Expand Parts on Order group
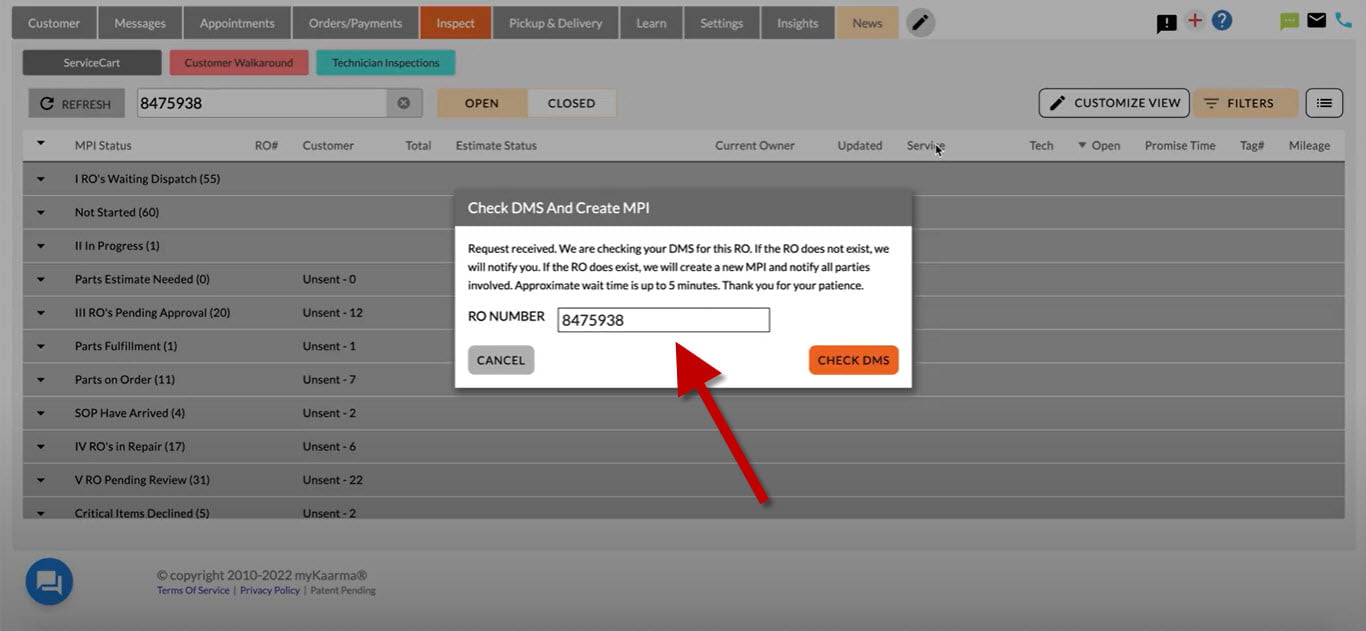1366x631 pixels. tap(41, 380)
